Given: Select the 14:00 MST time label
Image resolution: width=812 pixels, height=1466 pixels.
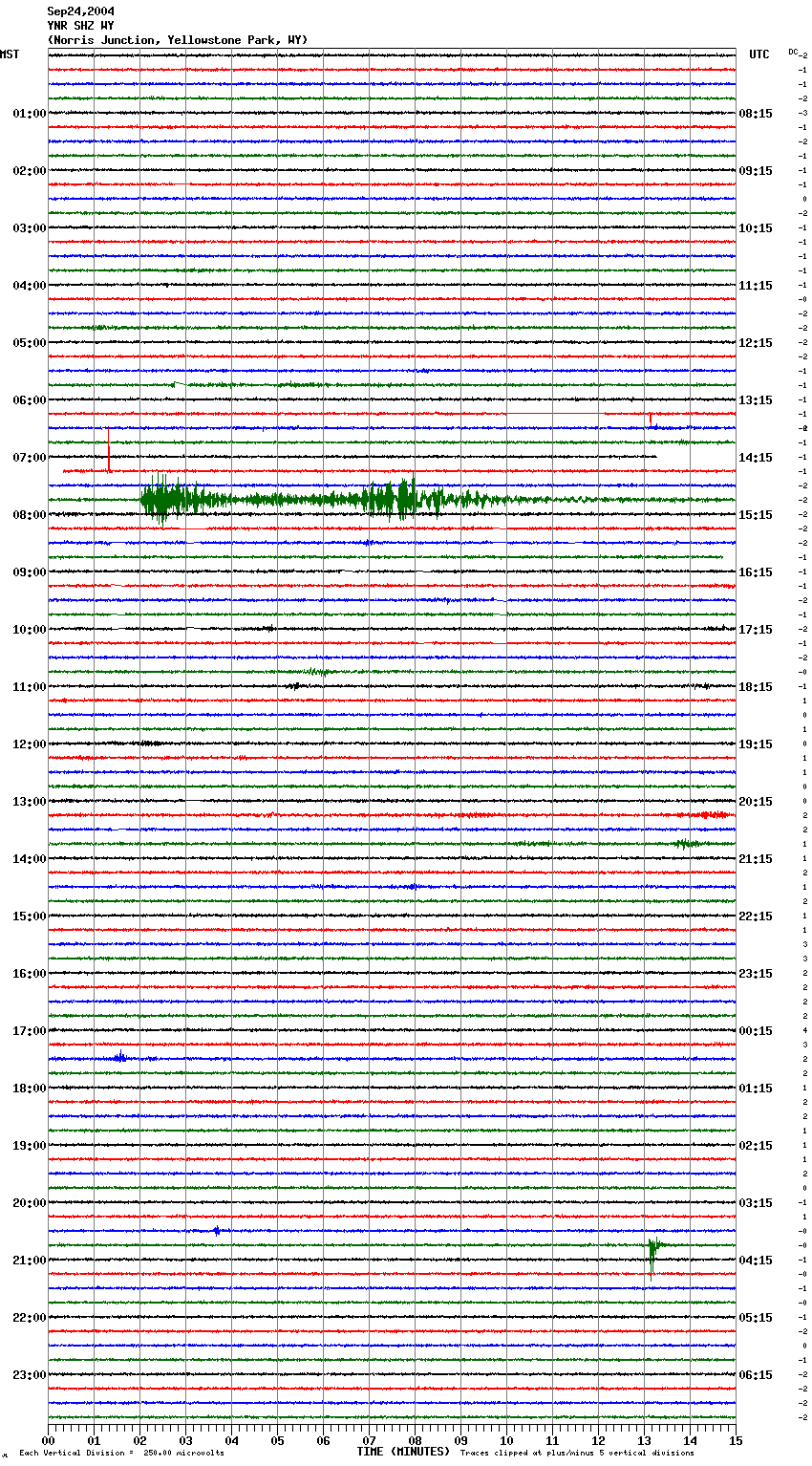Looking at the screenshot, I should tap(30, 859).
